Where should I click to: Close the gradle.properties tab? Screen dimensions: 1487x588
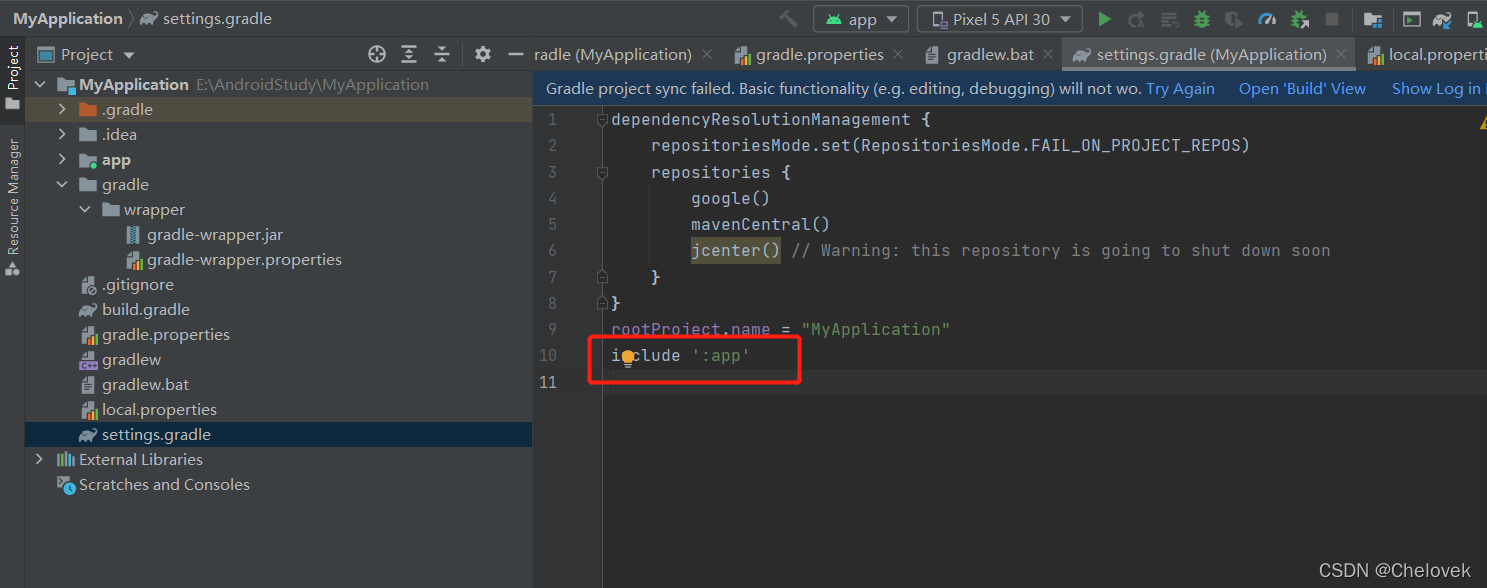(x=898, y=54)
